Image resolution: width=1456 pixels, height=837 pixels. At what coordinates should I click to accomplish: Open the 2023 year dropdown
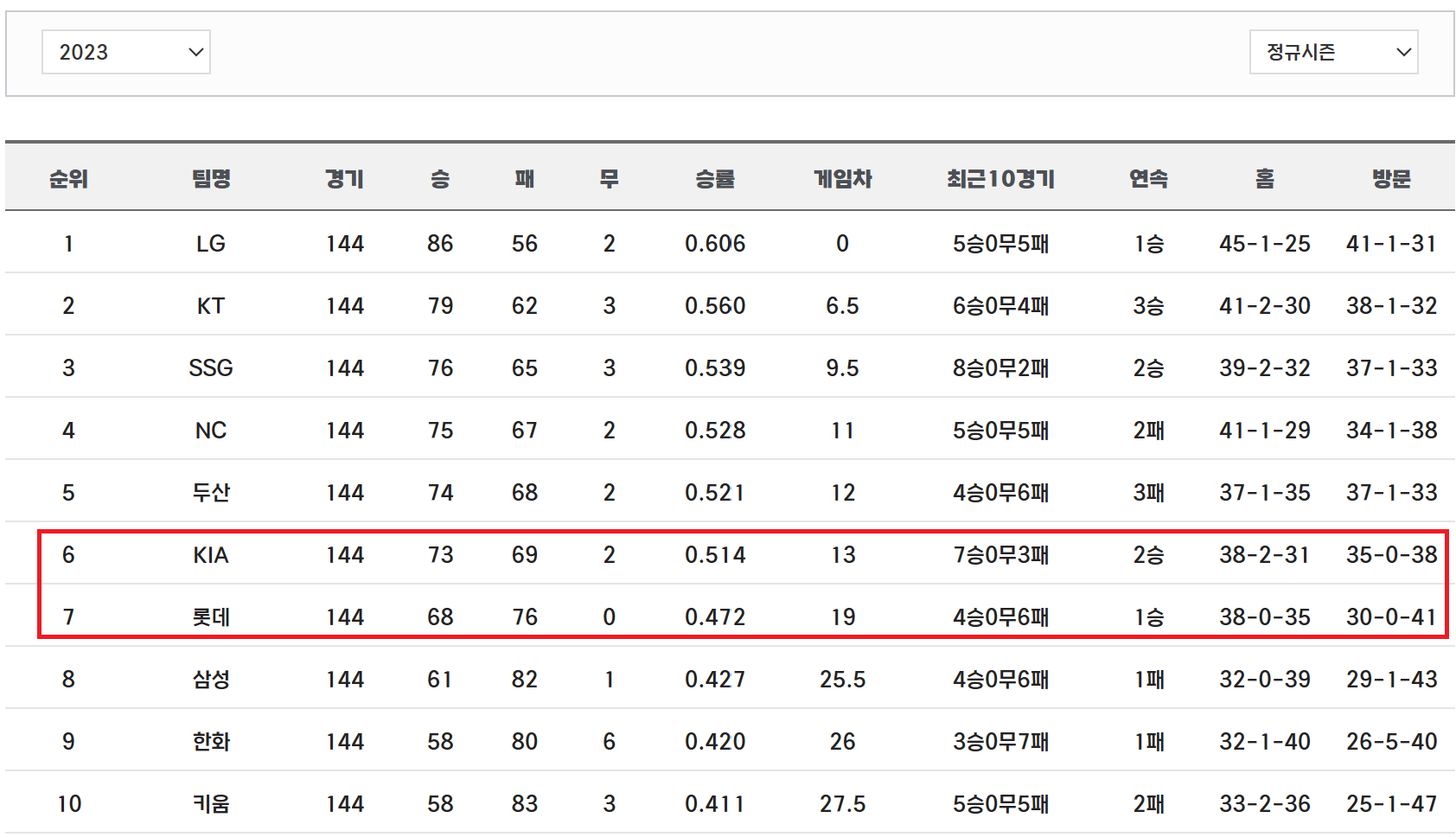tap(126, 52)
